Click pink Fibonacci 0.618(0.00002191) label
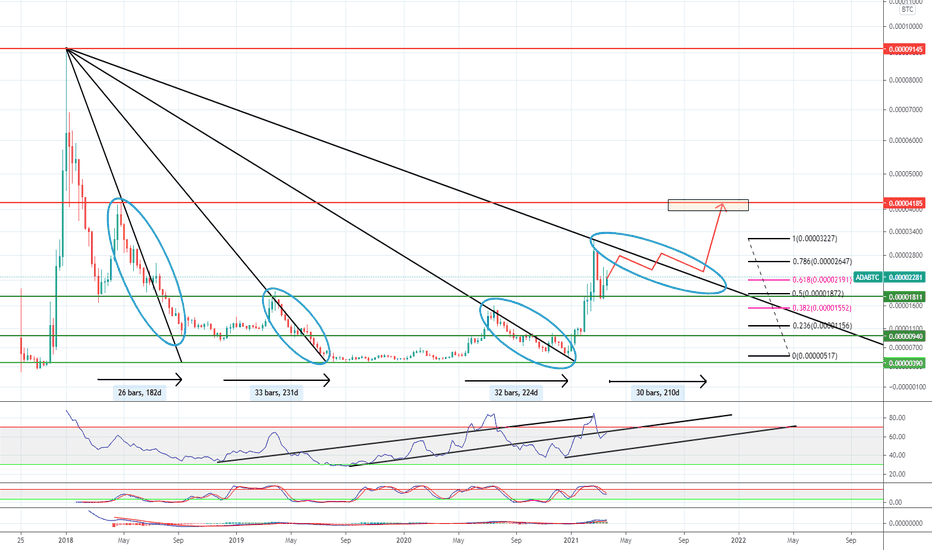Screen dimensions: 932x550 click(822, 279)
